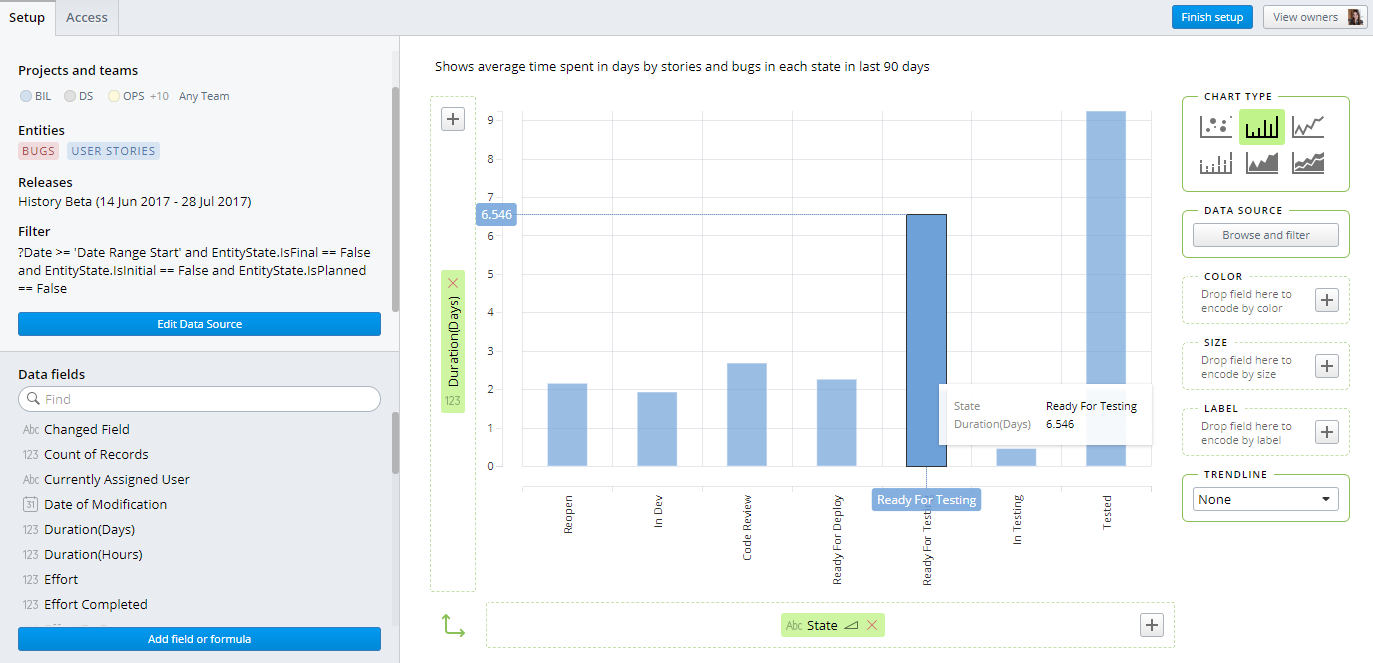Open the Trendline dropdown
1373x663 pixels.
(x=1265, y=498)
